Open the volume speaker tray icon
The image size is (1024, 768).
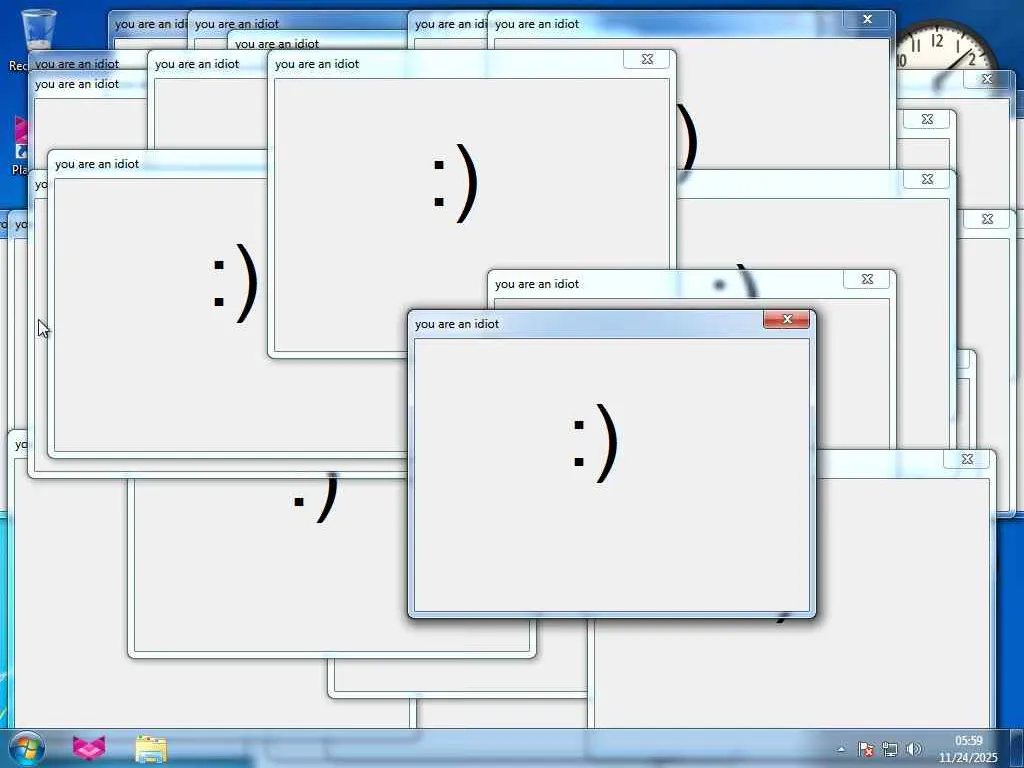(914, 750)
